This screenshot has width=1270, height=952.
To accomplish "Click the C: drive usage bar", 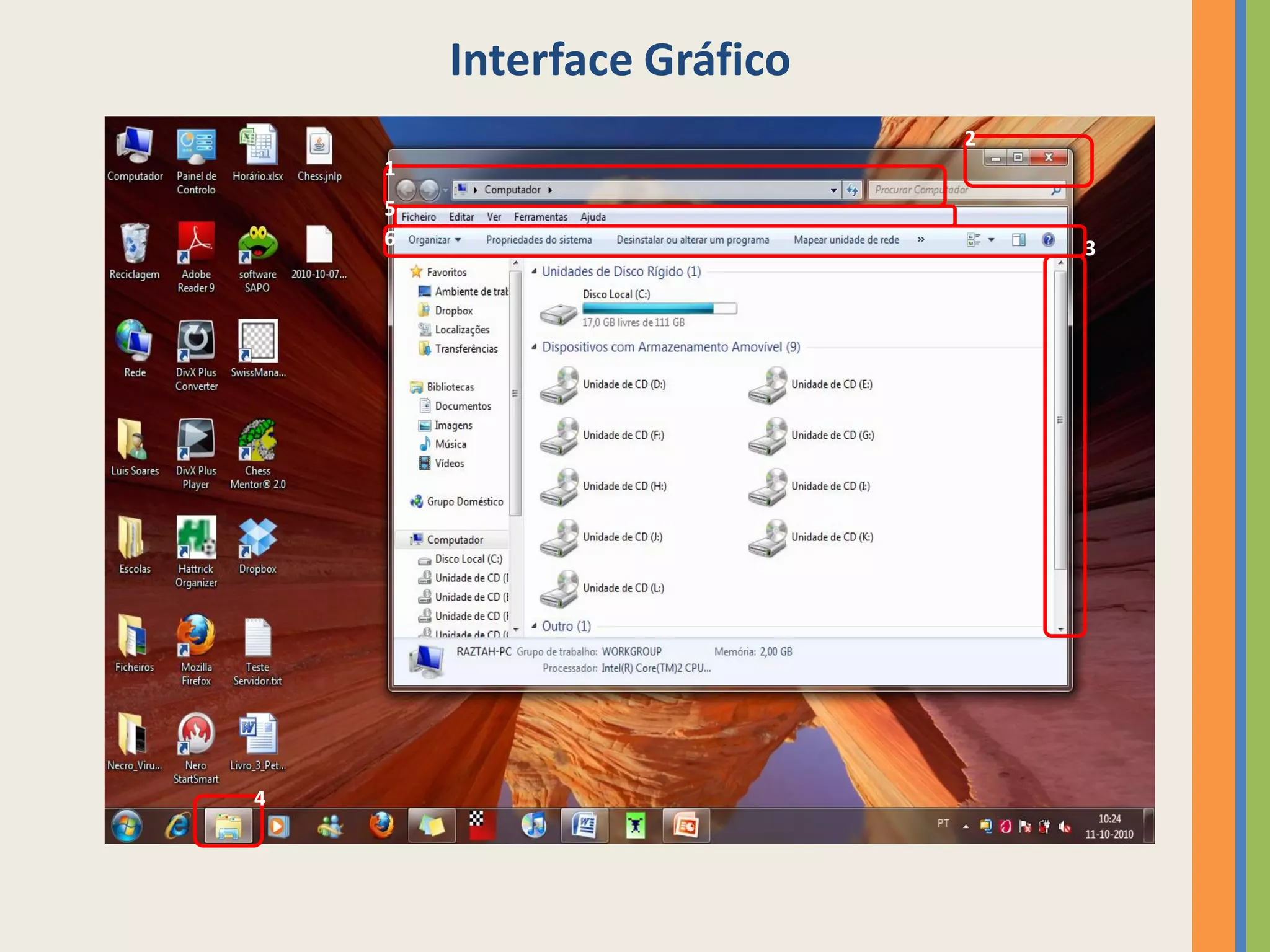I will pyautogui.click(x=659, y=308).
